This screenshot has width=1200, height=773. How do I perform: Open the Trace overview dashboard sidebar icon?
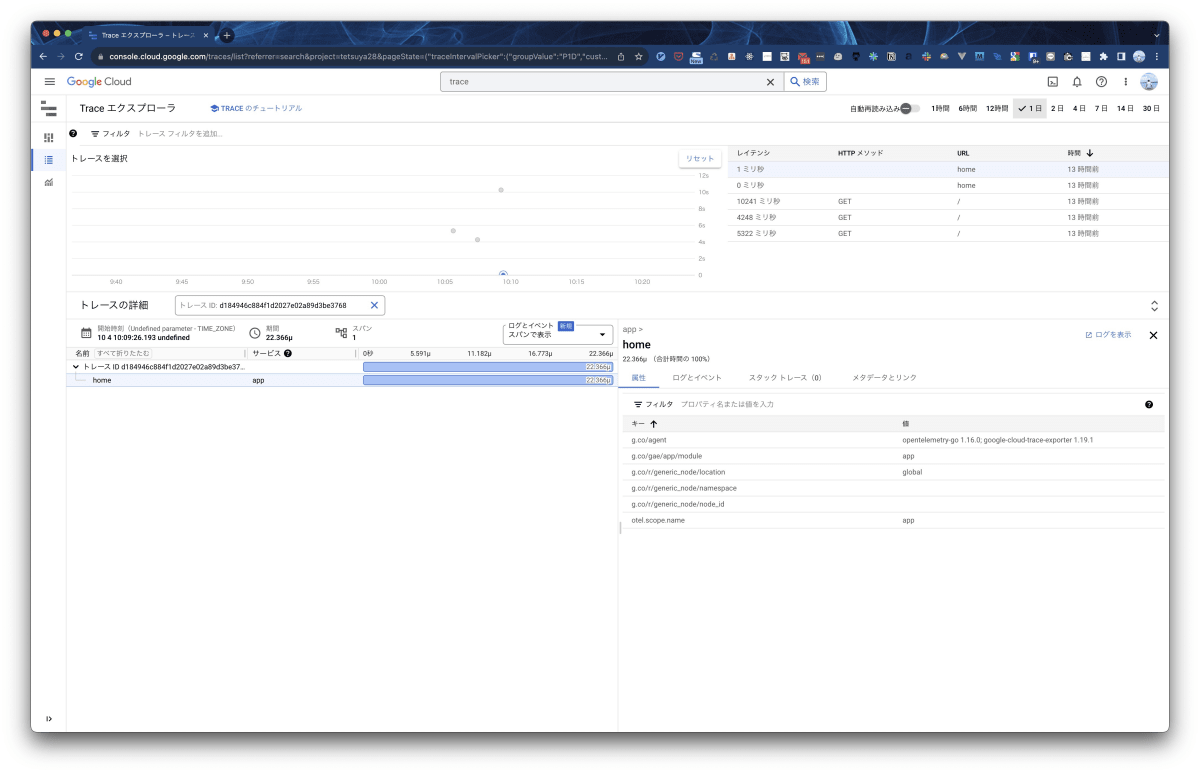(x=49, y=137)
